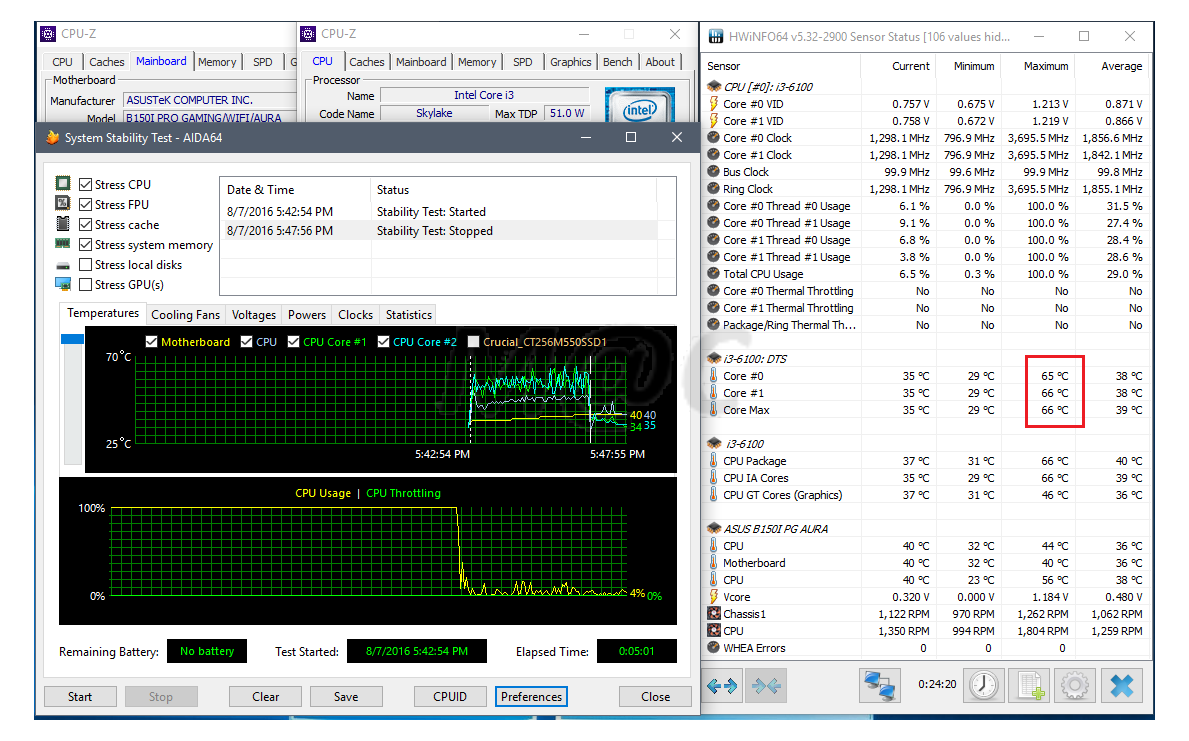1189x741 pixels.
Task: Open the Preferences button
Action: (x=532, y=696)
